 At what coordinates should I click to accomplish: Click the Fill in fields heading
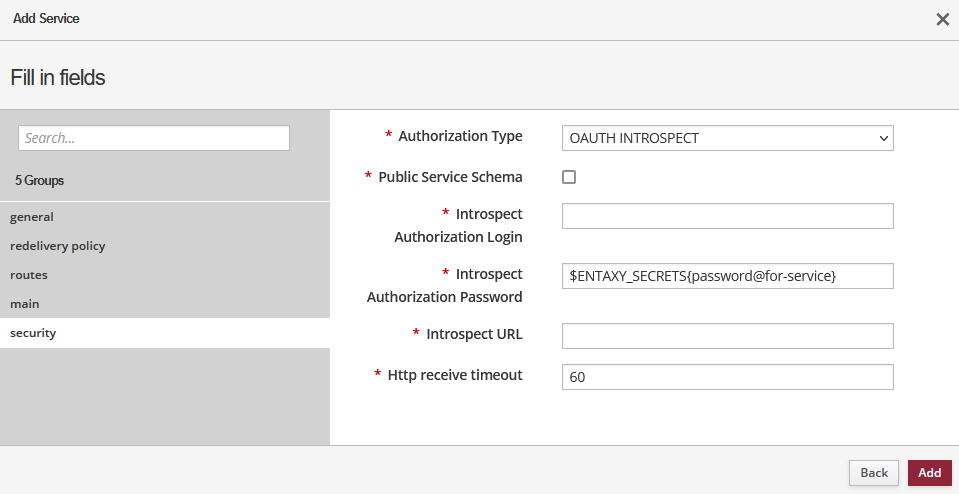[58, 77]
